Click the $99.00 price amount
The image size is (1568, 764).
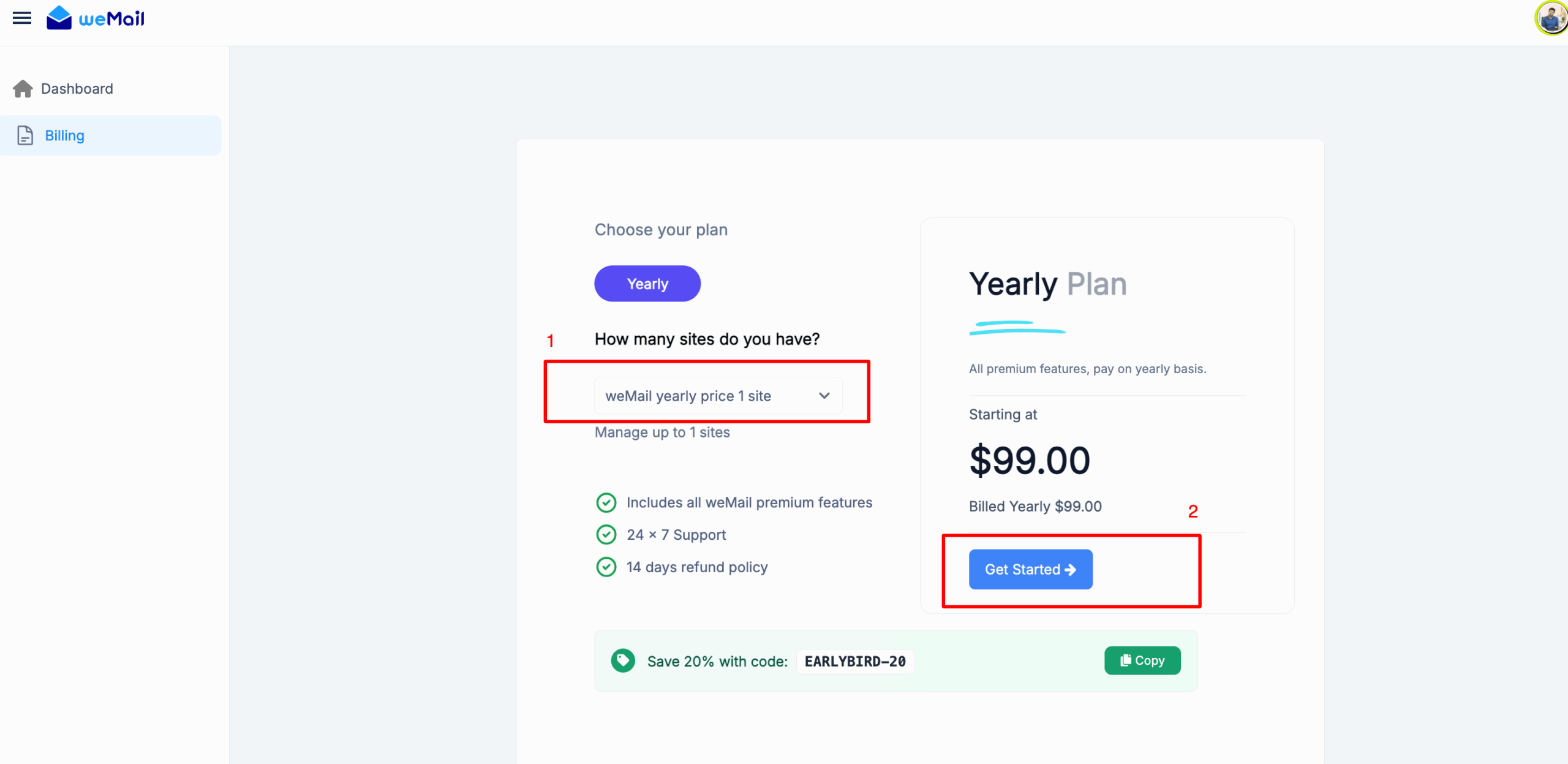coord(1030,461)
